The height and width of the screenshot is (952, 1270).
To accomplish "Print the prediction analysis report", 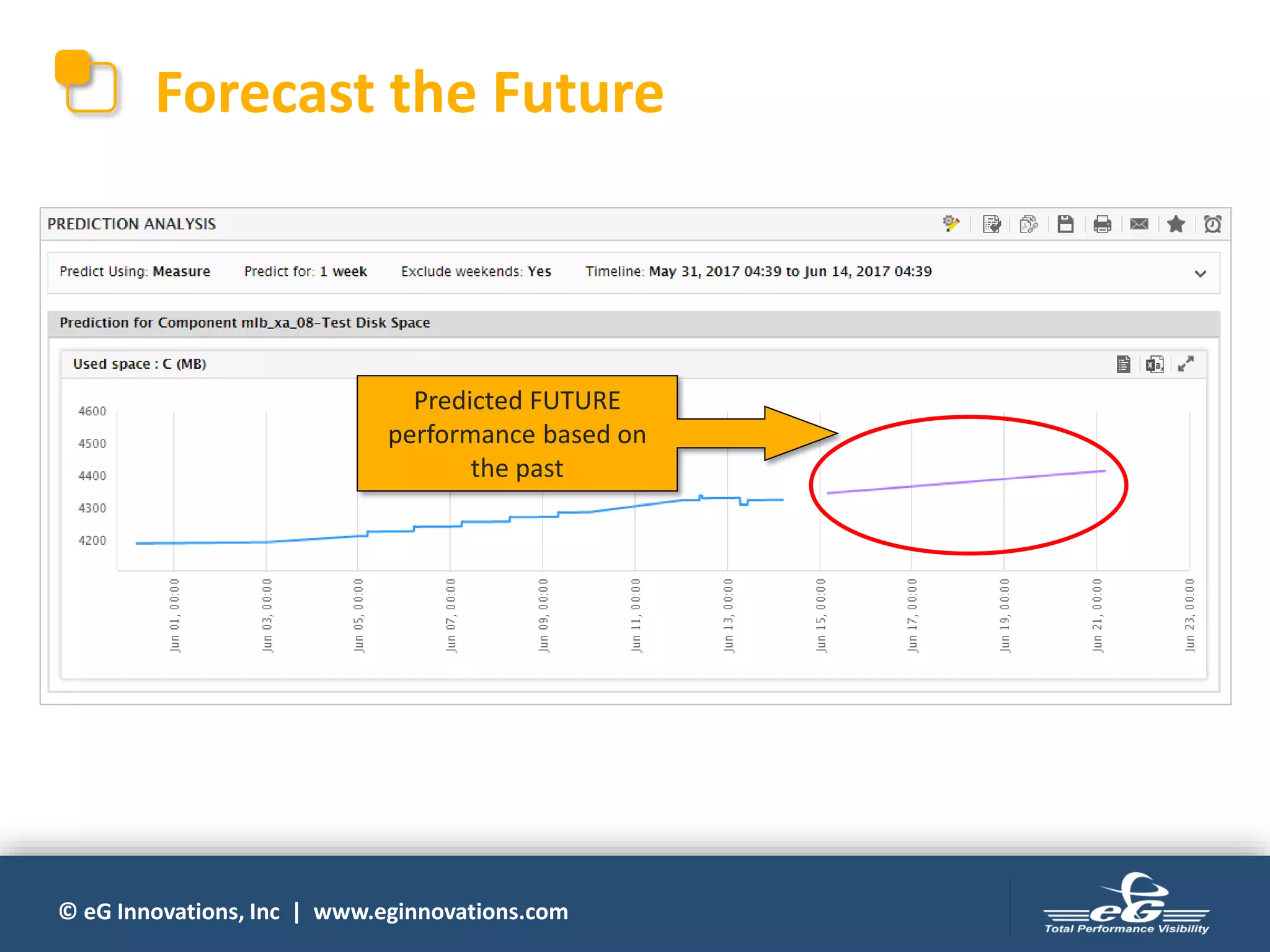I will pyautogui.click(x=1102, y=224).
